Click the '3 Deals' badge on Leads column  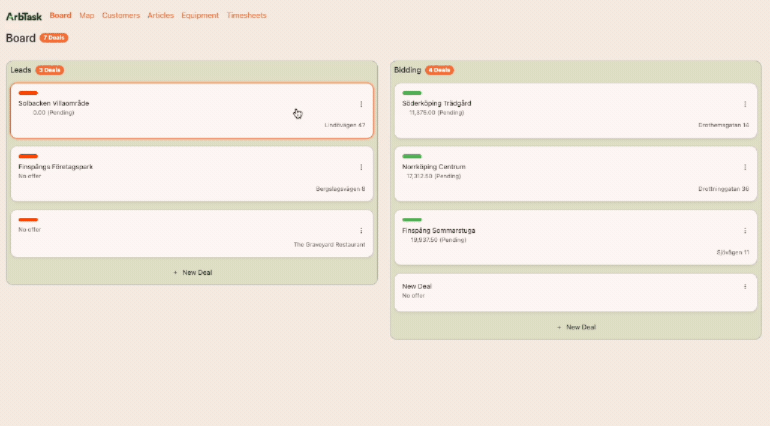[x=50, y=70]
